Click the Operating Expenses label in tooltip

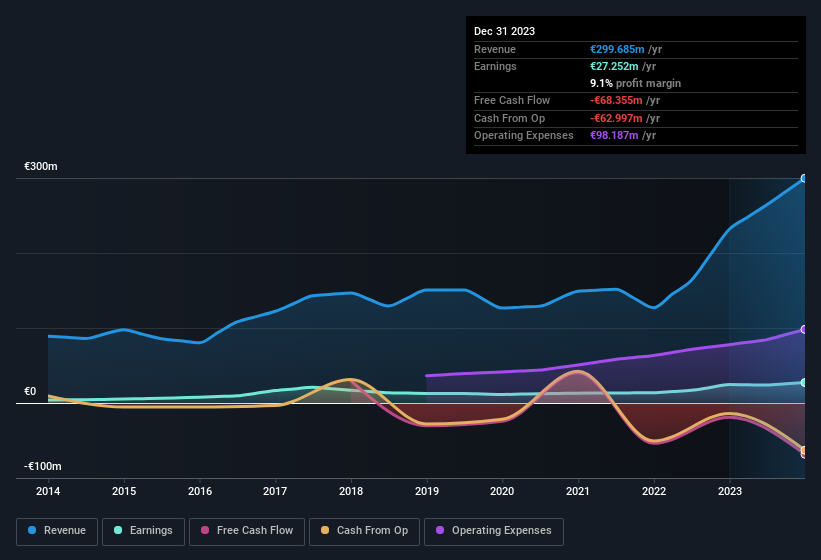[524, 136]
